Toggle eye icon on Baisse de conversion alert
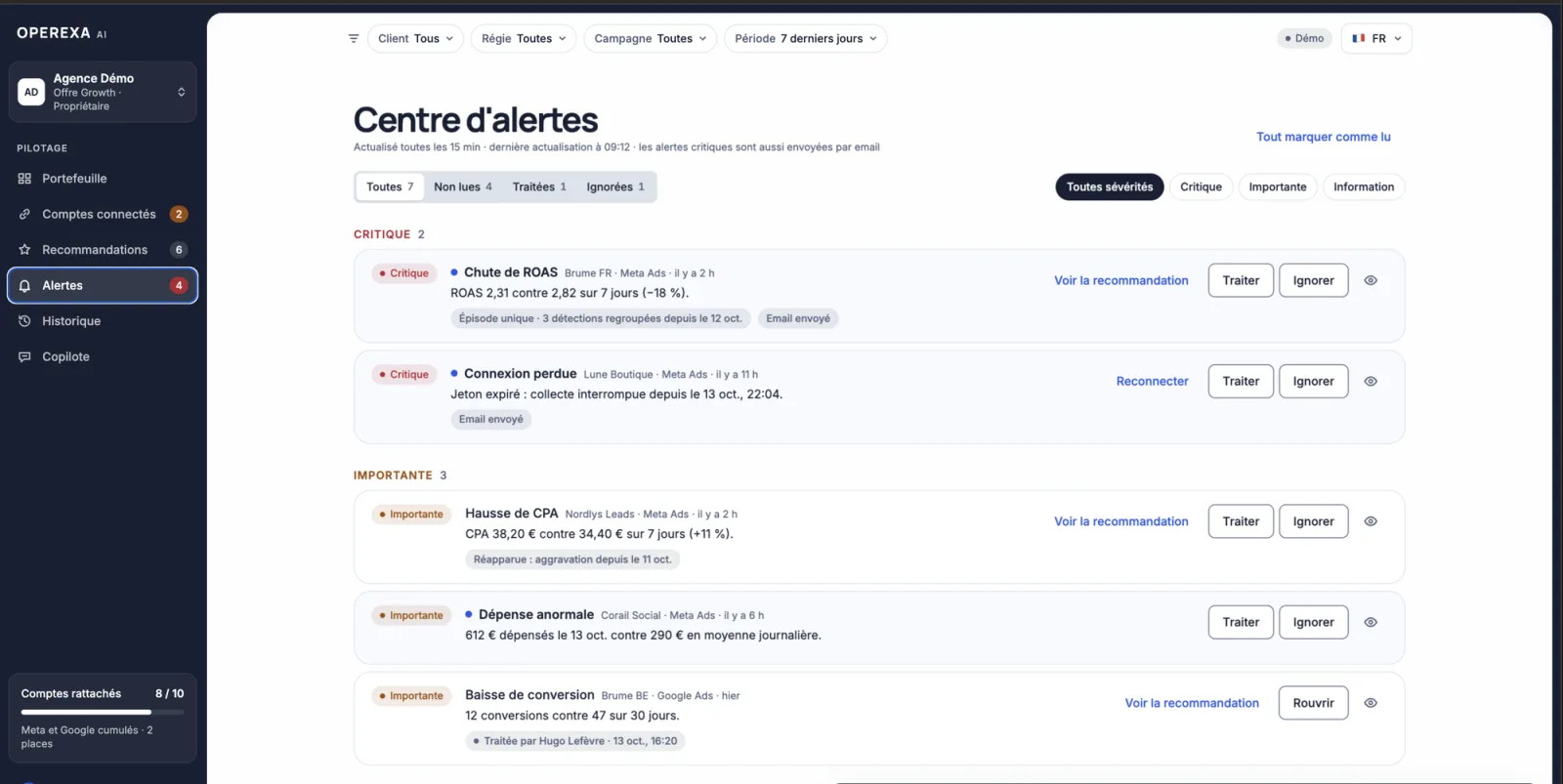 [1371, 703]
